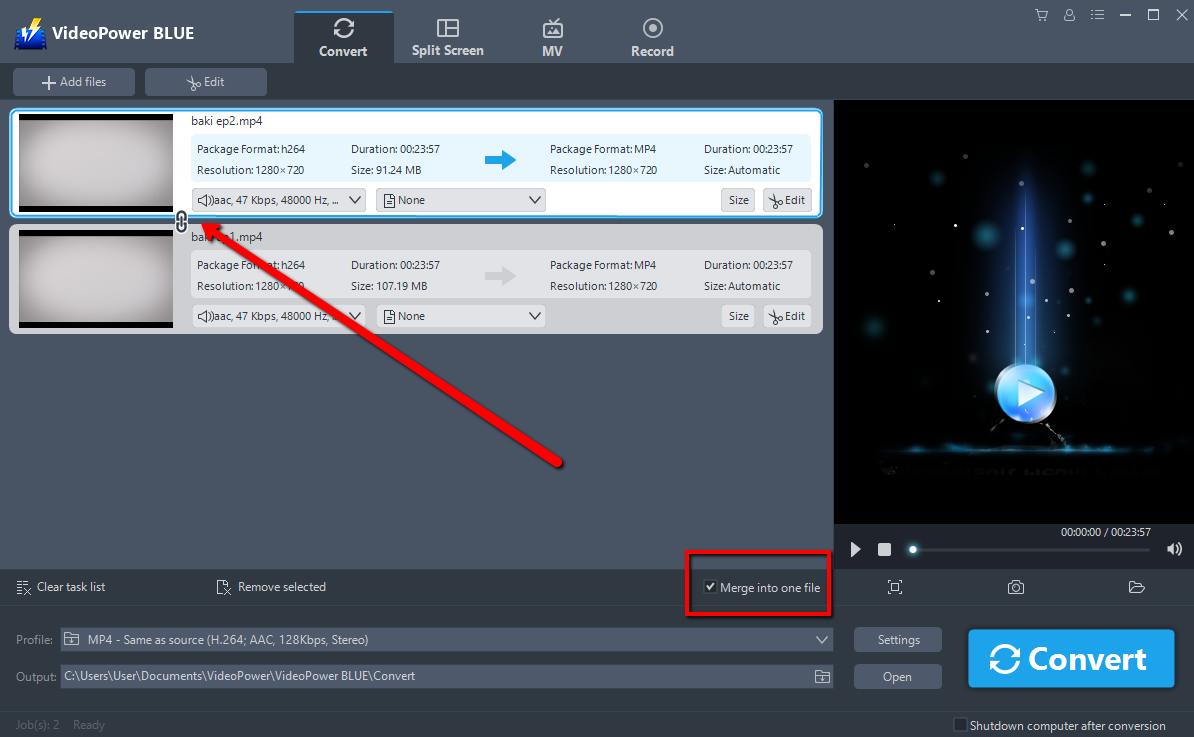
Task: Open the output folder icon beside the camera
Action: pyautogui.click(x=1136, y=587)
